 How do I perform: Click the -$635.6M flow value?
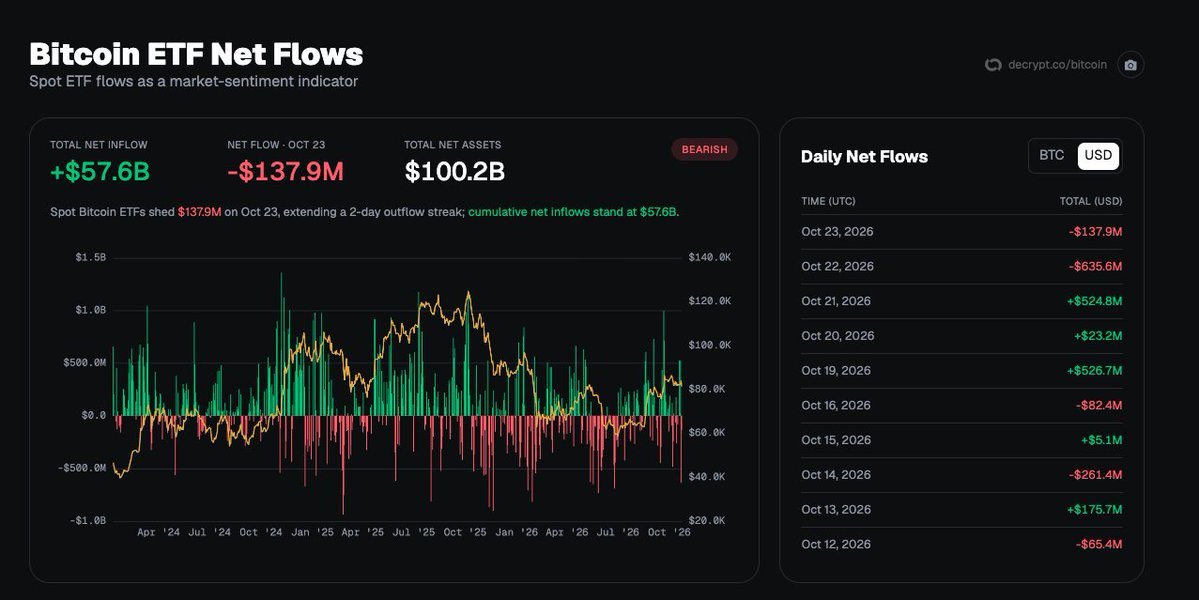tap(1095, 266)
